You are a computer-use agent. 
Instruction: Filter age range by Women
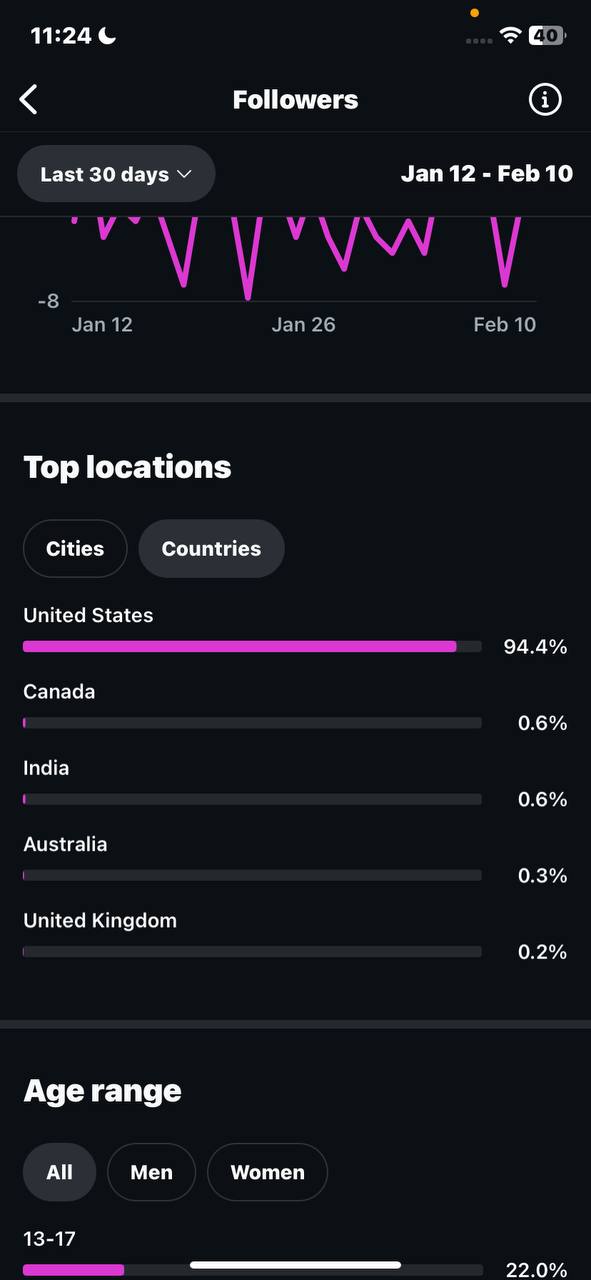[x=267, y=1172]
